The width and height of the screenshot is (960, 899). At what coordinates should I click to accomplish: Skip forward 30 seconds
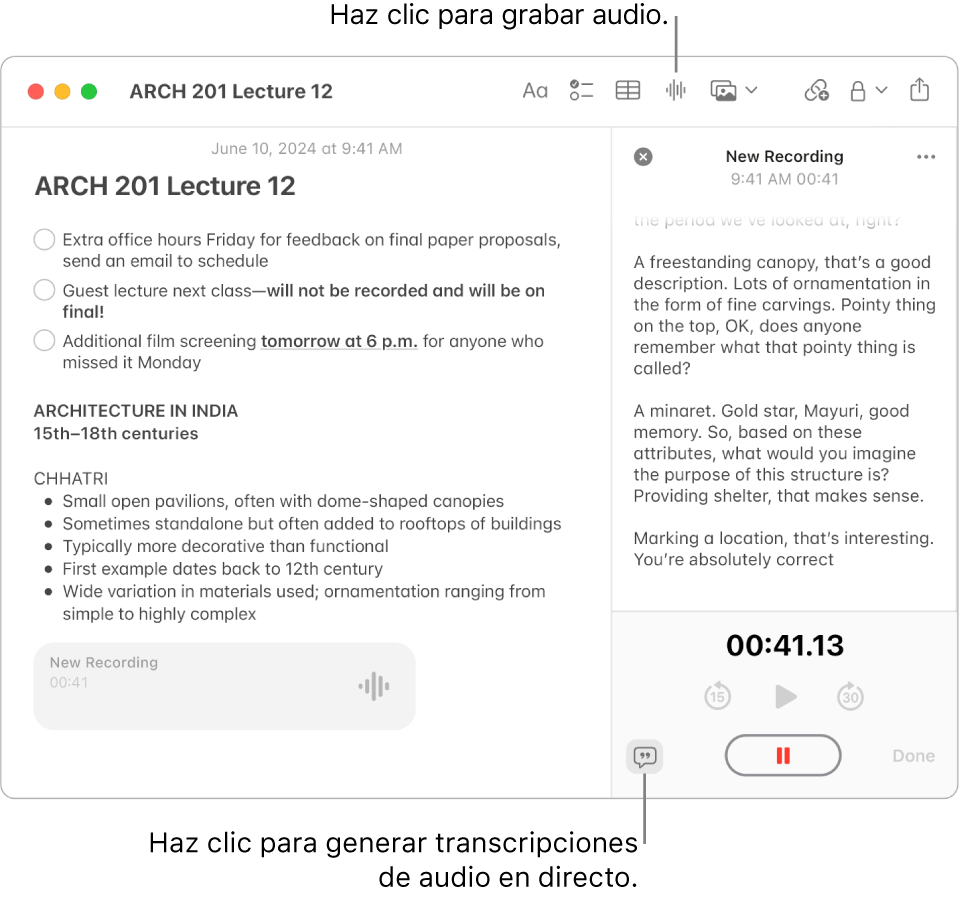[x=850, y=696]
